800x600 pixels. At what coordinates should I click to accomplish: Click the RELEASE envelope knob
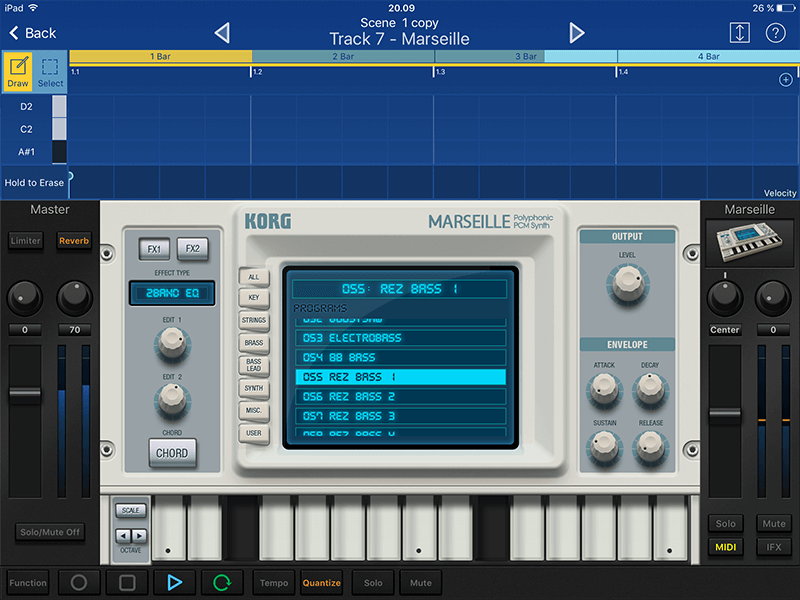651,447
